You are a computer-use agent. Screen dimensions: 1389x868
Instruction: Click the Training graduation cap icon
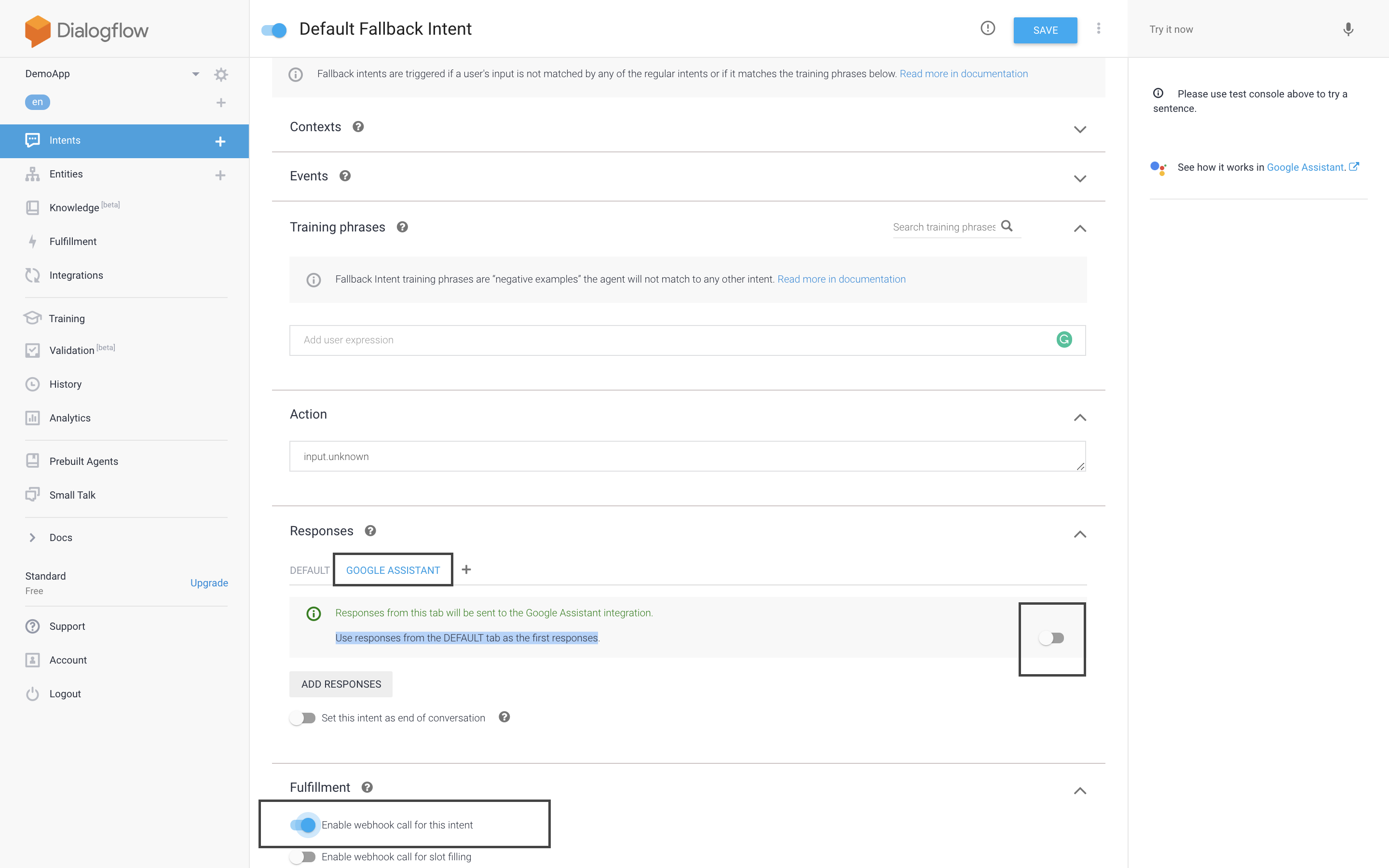(33, 318)
